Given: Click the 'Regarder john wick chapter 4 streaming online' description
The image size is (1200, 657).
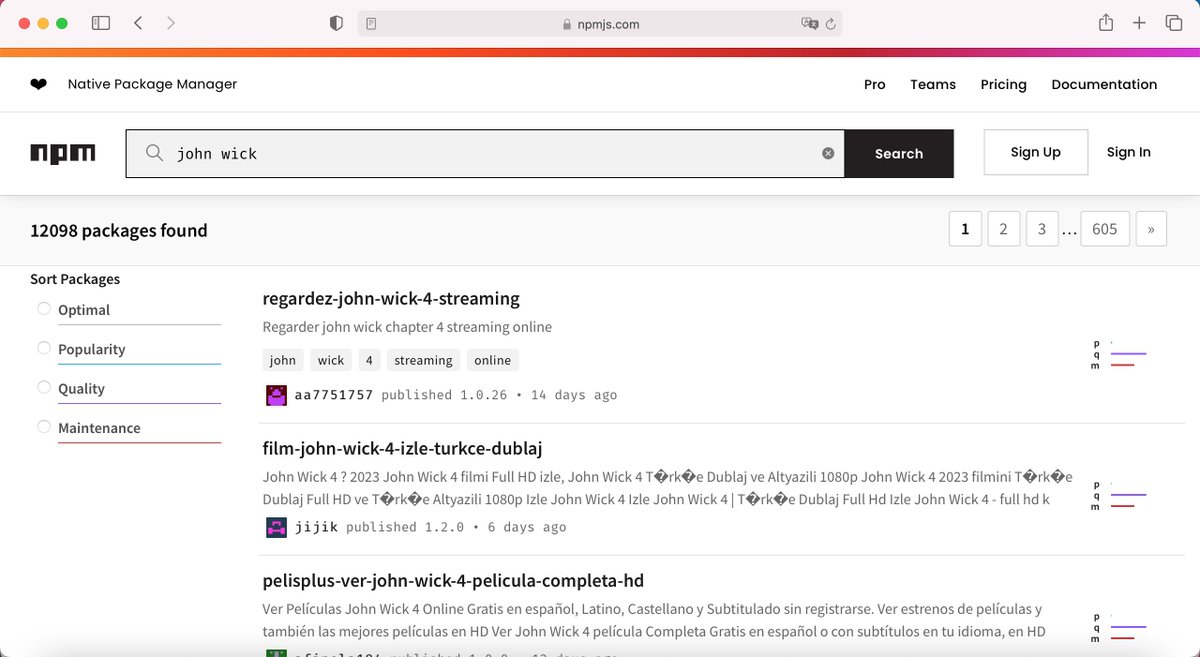Looking at the screenshot, I should (407, 327).
